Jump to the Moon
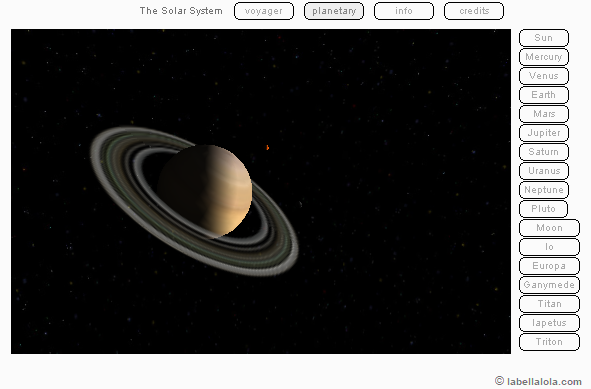Image resolution: width=591 pixels, height=389 pixels. pyautogui.click(x=549, y=228)
